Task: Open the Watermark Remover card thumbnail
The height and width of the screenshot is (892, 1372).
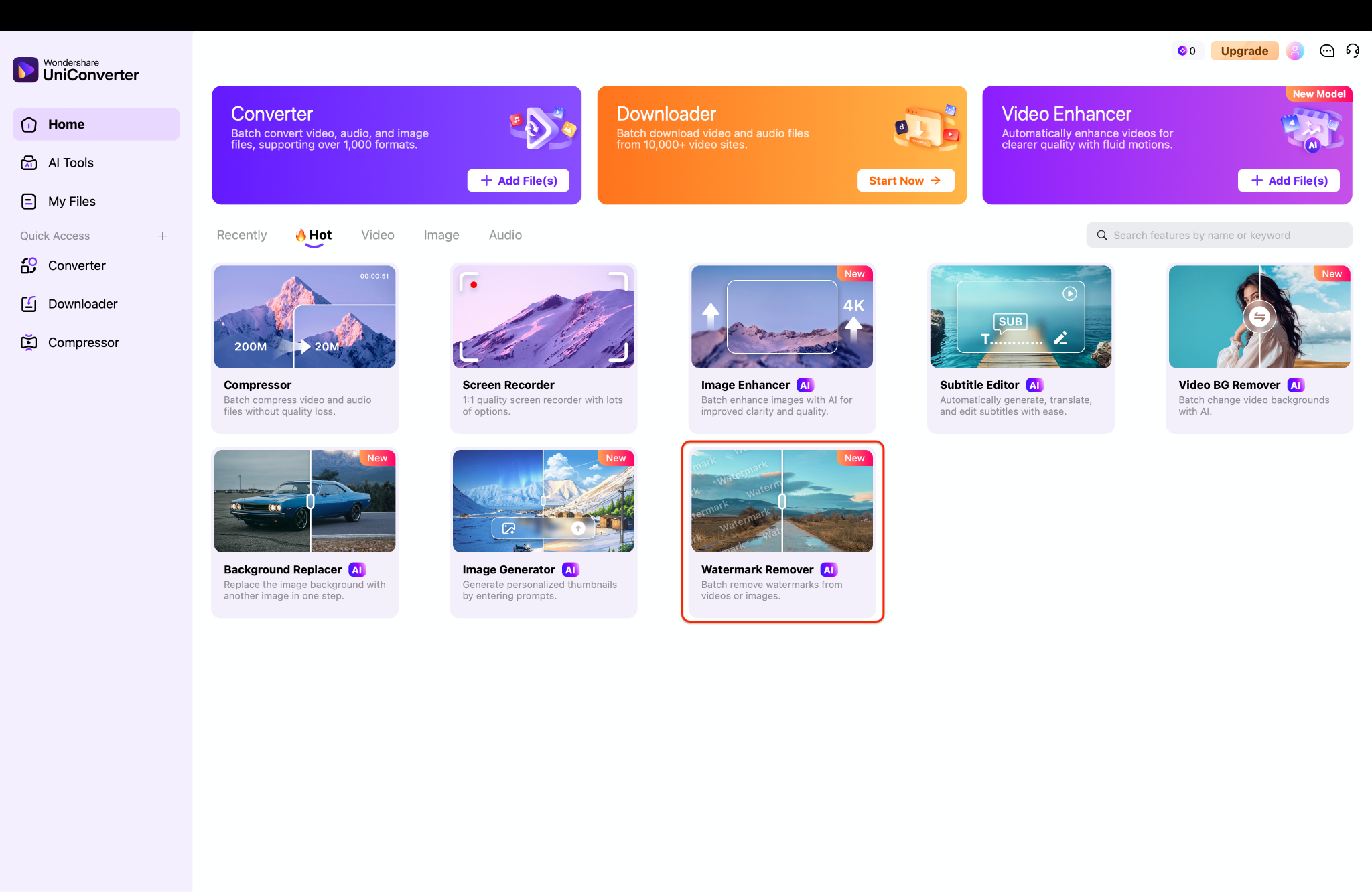Action: 782,502
